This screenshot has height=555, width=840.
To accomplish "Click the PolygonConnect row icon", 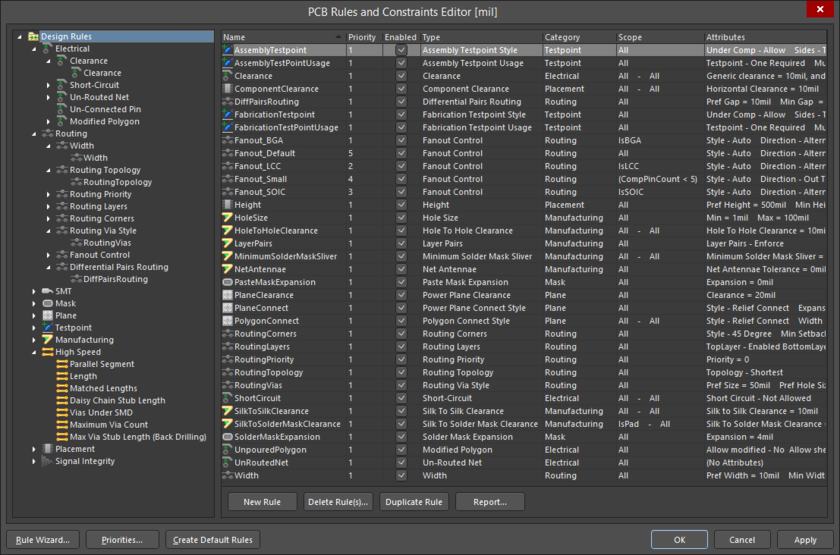I will (227, 321).
